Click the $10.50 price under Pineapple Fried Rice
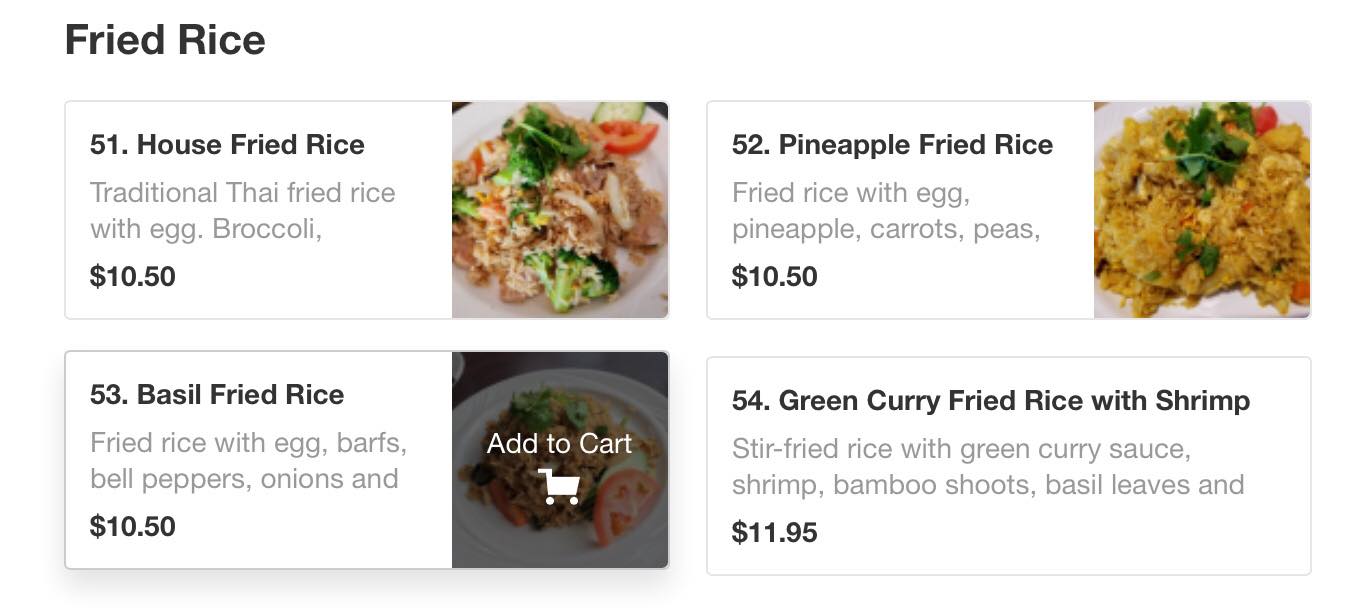 [x=774, y=276]
